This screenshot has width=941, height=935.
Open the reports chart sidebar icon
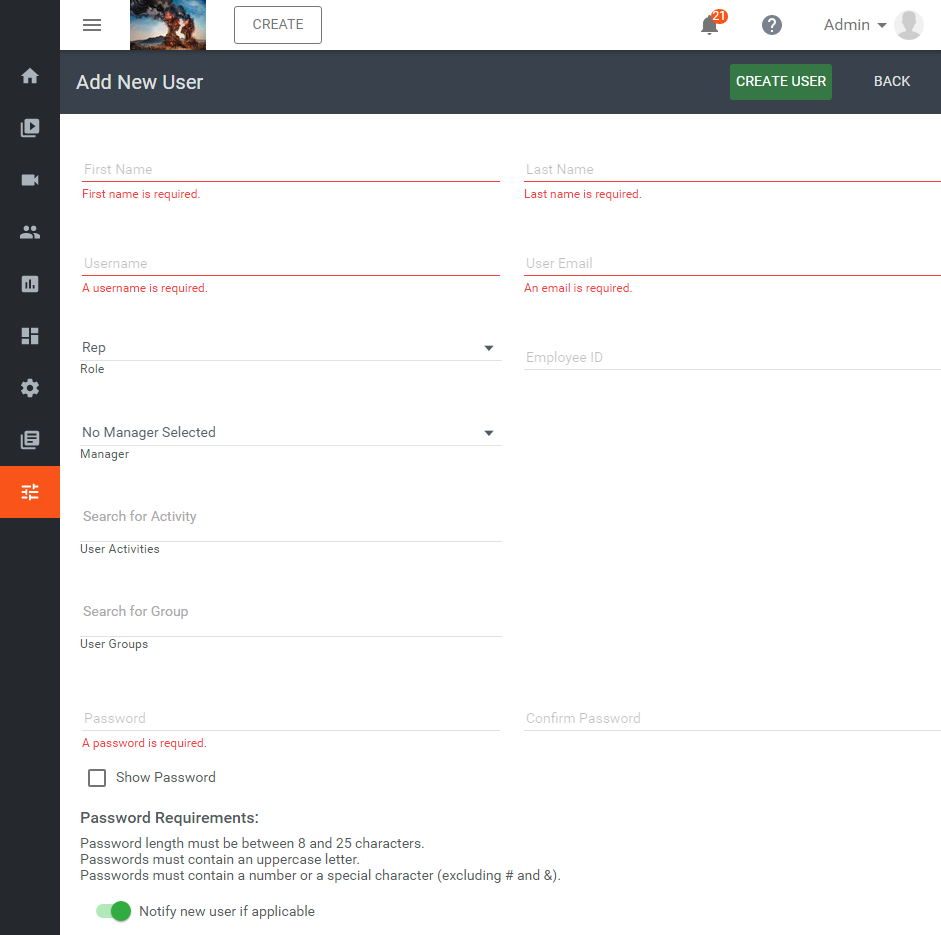pyautogui.click(x=30, y=284)
